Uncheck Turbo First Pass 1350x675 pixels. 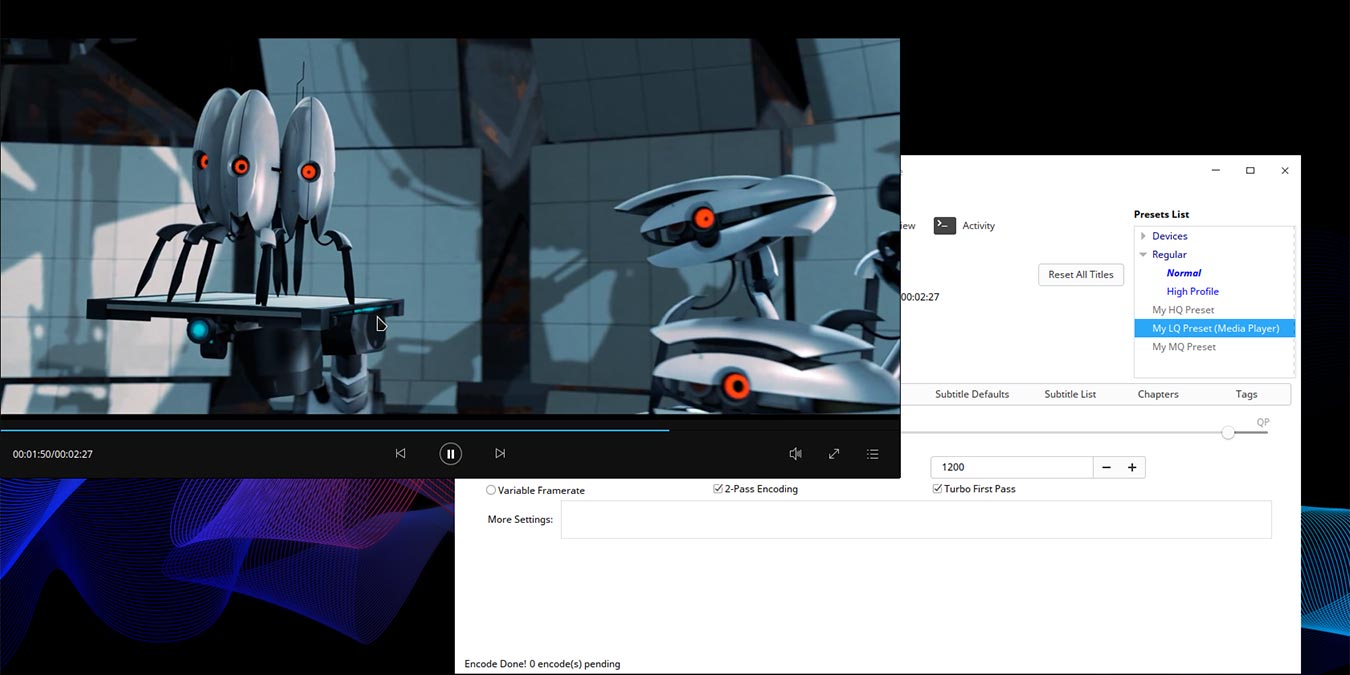tap(937, 488)
